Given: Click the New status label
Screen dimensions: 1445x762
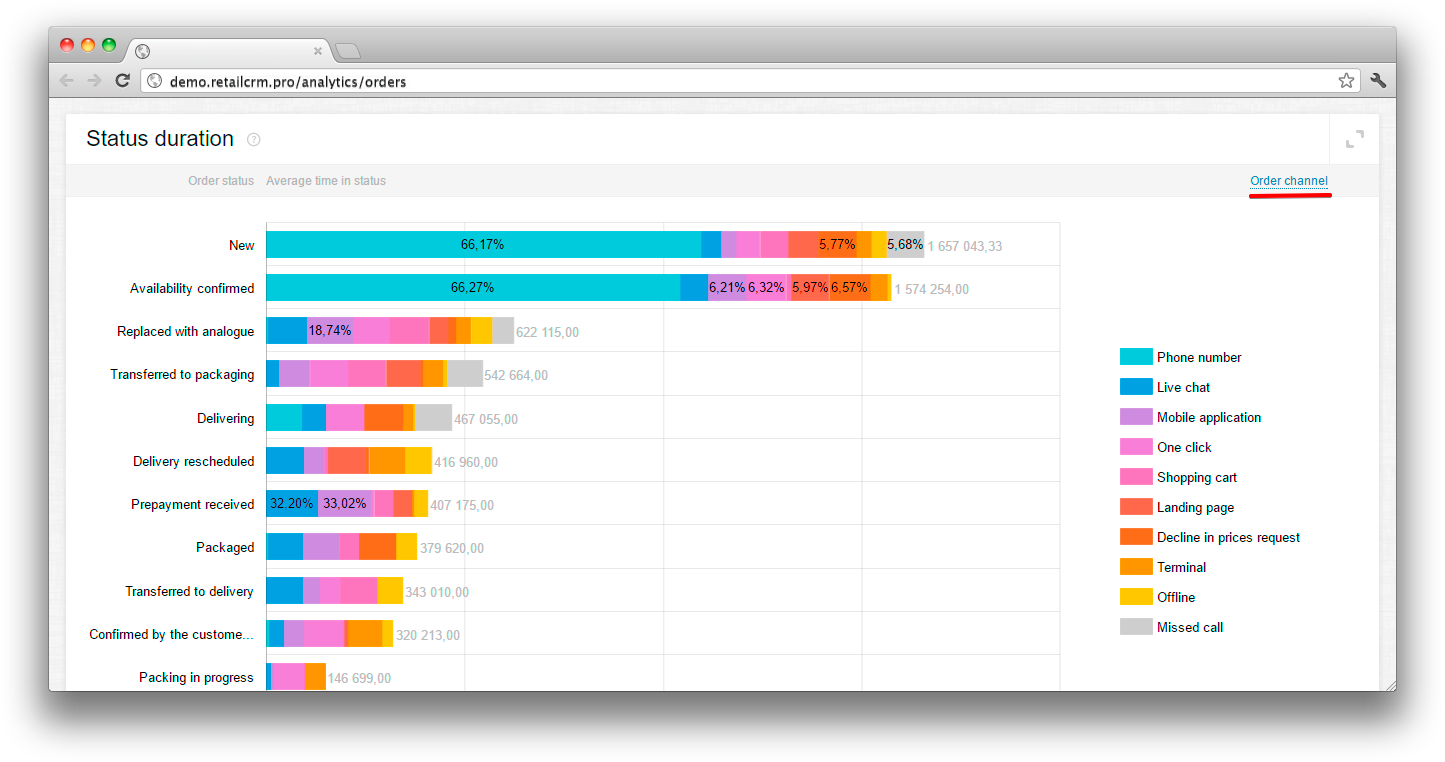Looking at the screenshot, I should 241,246.
